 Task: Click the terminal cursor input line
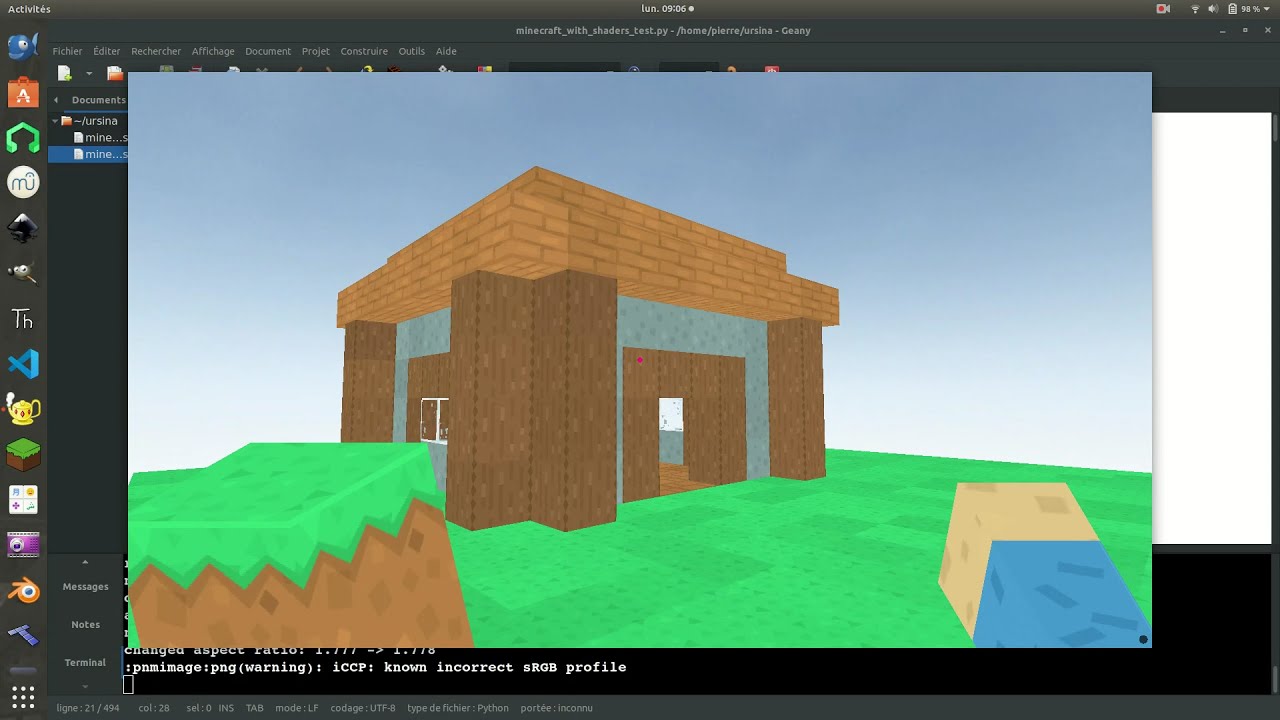128,685
